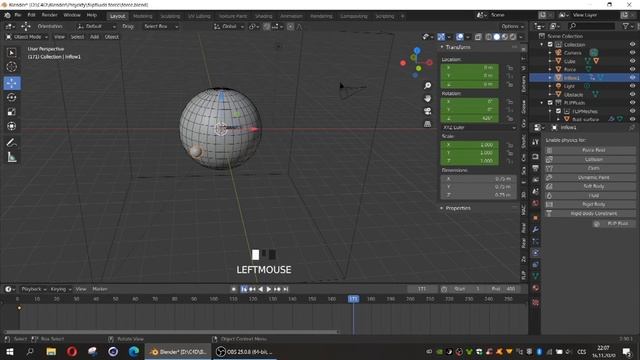
Task: Open the Tool properties tab
Action: (535, 142)
